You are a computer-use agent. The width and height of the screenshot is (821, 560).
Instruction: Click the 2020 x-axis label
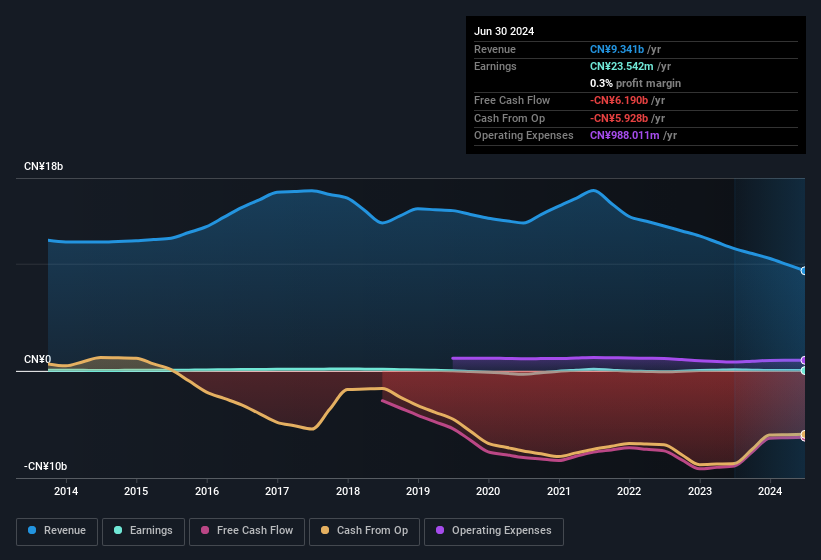tap(488, 491)
